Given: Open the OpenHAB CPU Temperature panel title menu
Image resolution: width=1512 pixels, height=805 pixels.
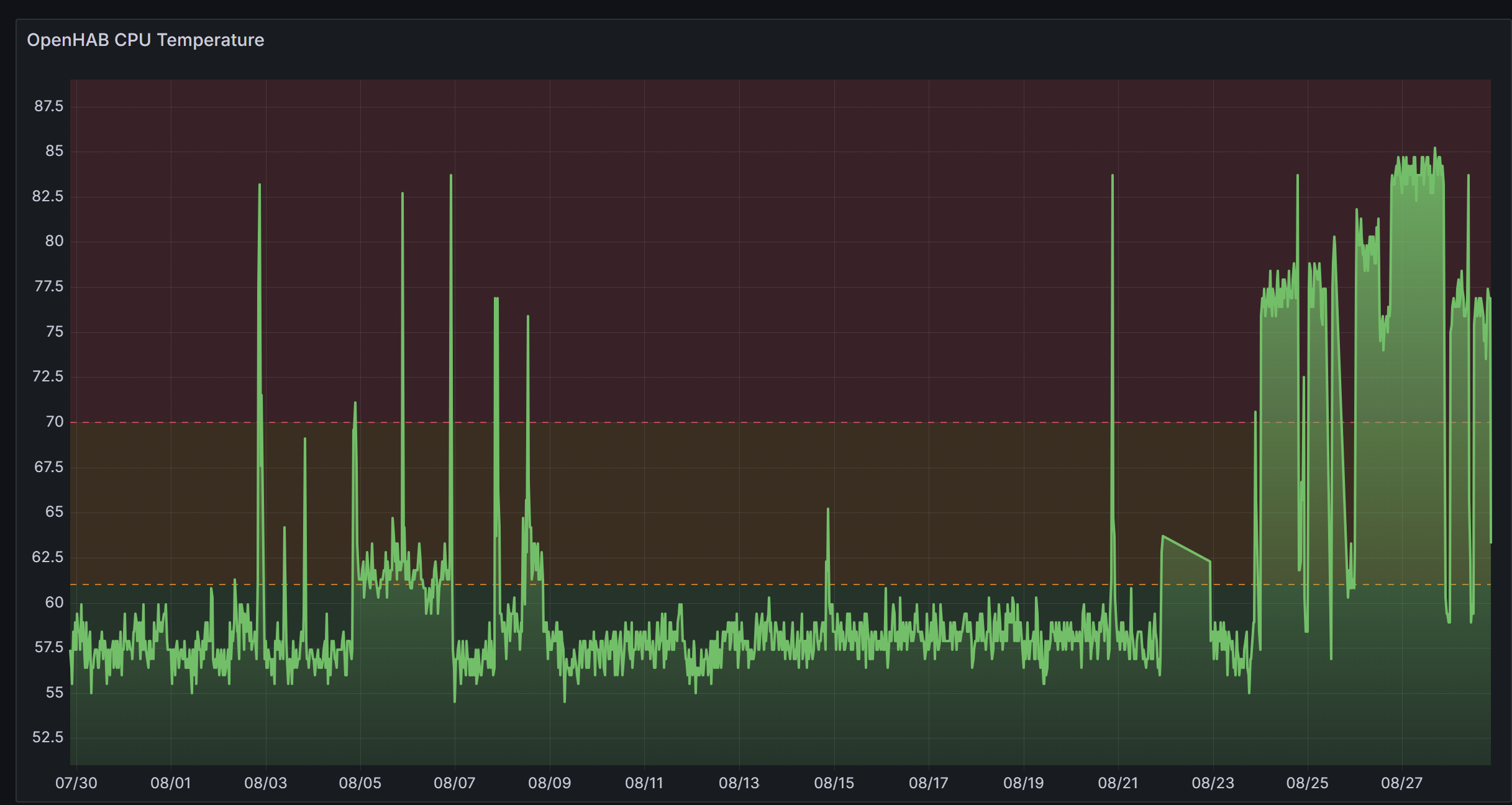Looking at the screenshot, I should coord(145,40).
